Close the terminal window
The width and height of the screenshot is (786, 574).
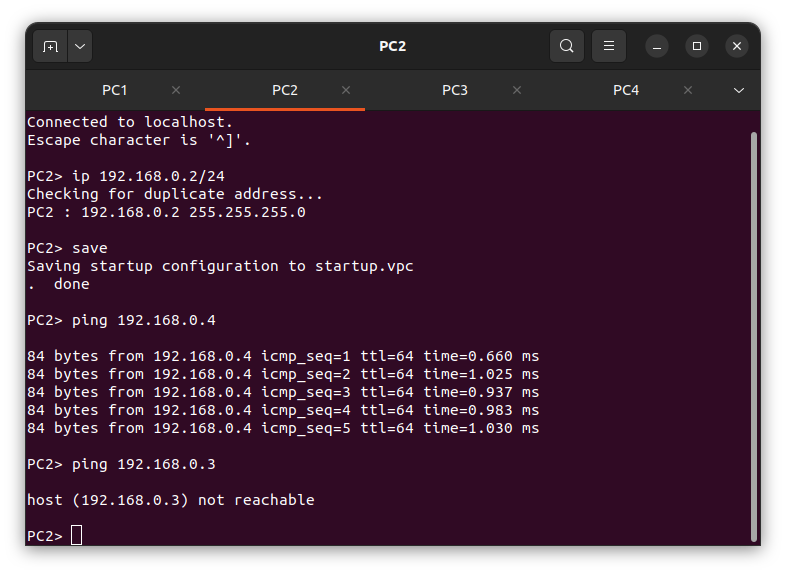point(737,46)
